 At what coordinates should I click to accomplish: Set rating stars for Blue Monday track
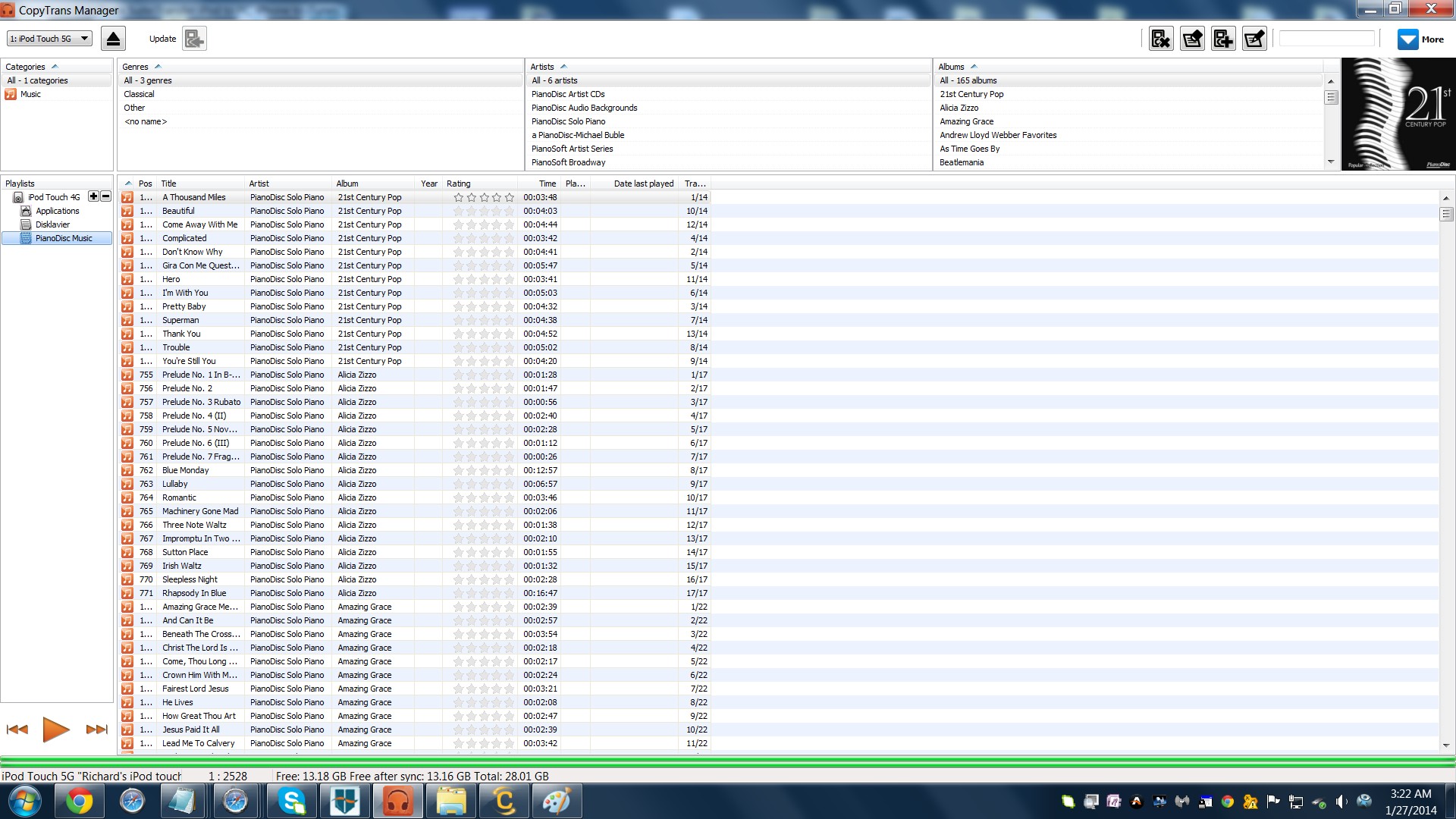(484, 470)
